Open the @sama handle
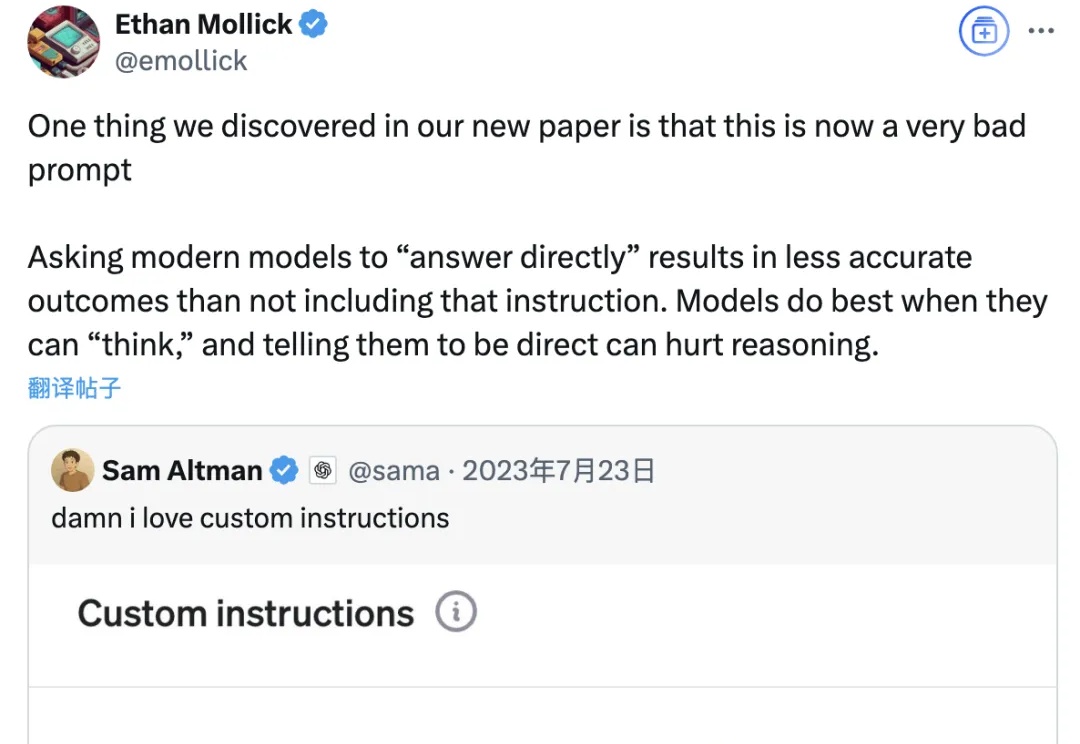This screenshot has height=744, width=1080. tap(393, 471)
